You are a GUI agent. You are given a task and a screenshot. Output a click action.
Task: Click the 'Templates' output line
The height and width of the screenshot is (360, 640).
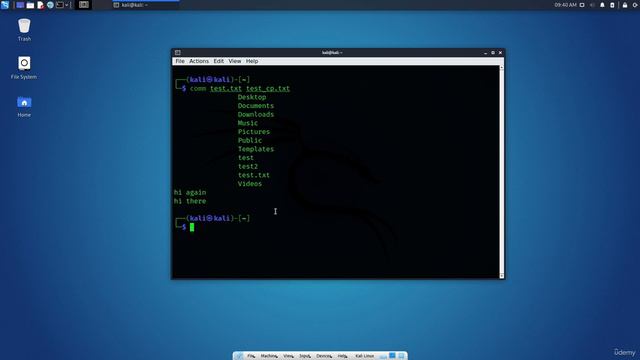(x=256, y=149)
